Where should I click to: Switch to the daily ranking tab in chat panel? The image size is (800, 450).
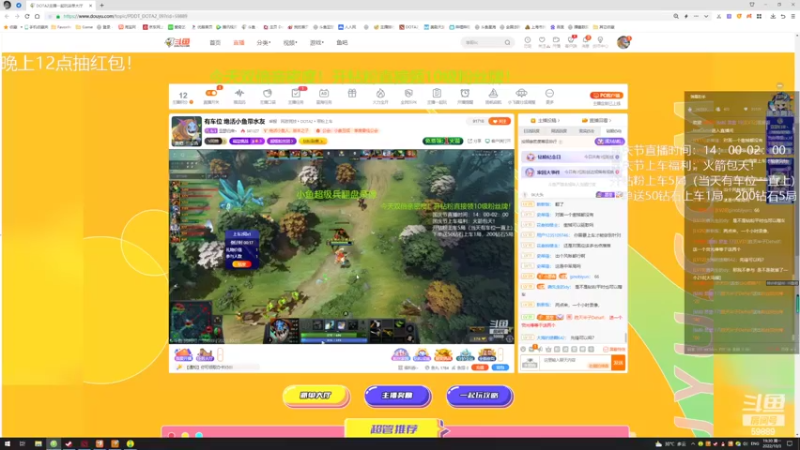[x=531, y=131]
